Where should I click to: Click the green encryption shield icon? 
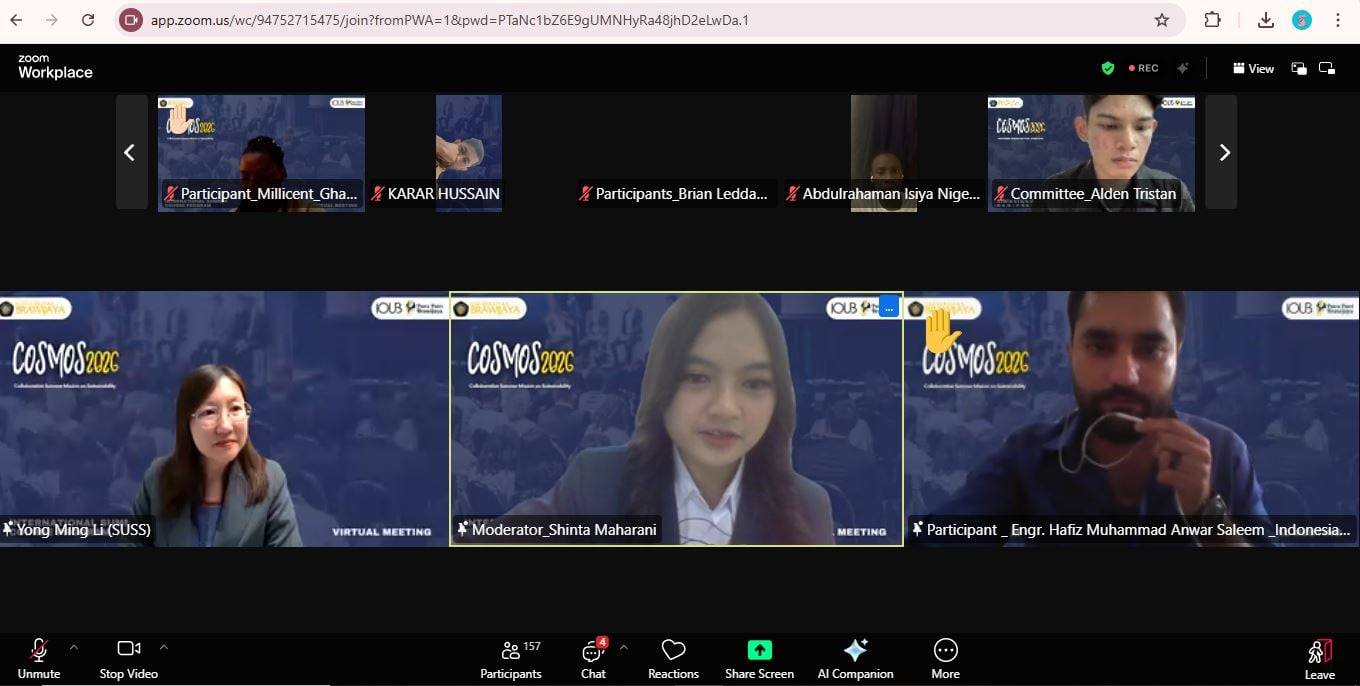click(x=1107, y=68)
